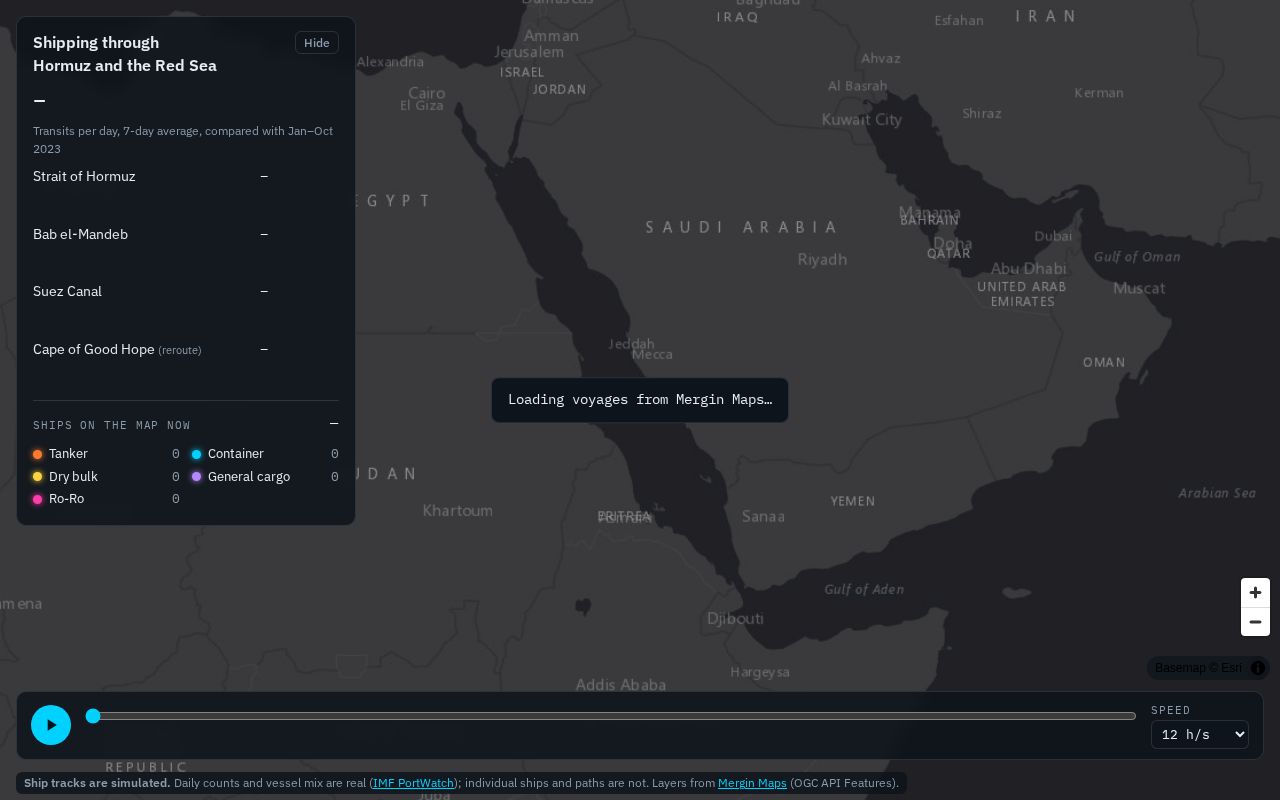Click the Tanker legend label

68,454
